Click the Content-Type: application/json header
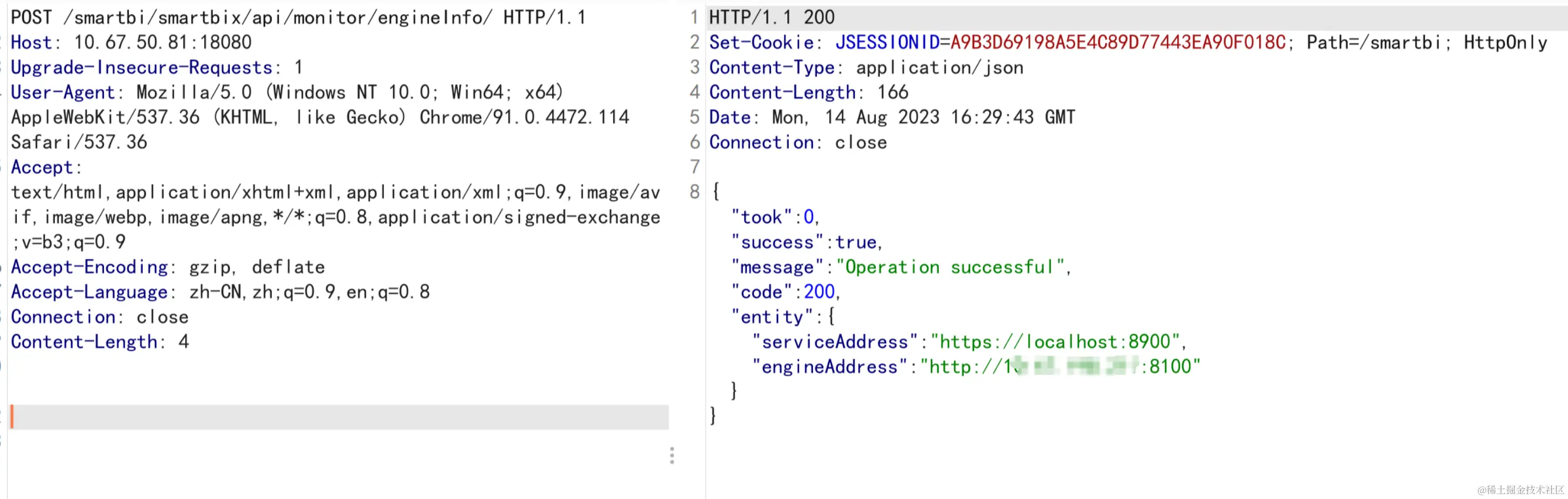The height and width of the screenshot is (499, 1568). point(866,67)
